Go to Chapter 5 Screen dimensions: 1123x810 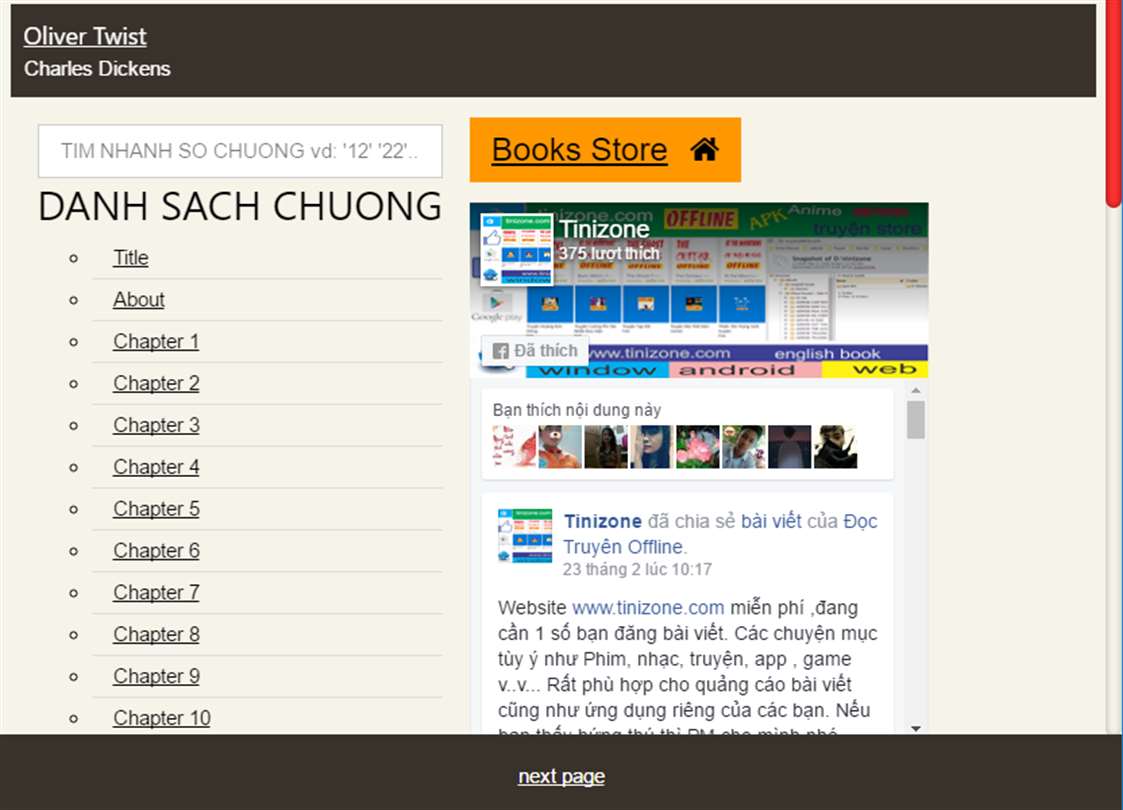click(x=156, y=508)
